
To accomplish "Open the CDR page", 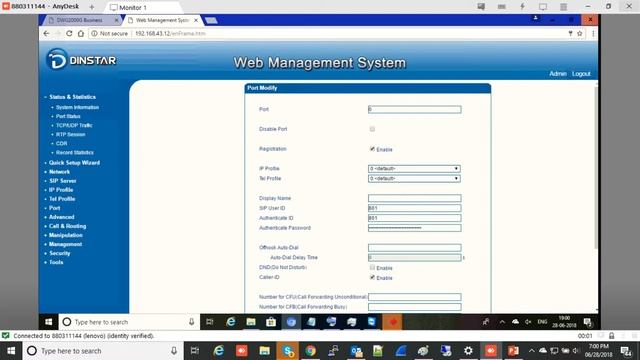I will click(x=62, y=143).
